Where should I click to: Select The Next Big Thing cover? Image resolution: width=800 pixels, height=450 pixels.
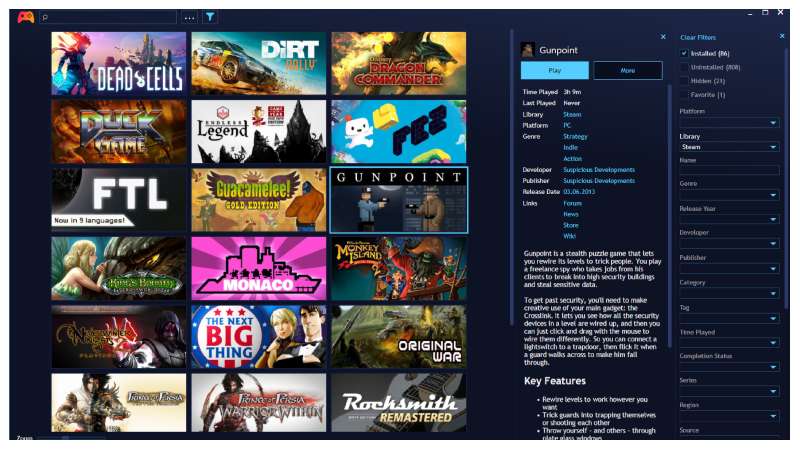(x=259, y=337)
